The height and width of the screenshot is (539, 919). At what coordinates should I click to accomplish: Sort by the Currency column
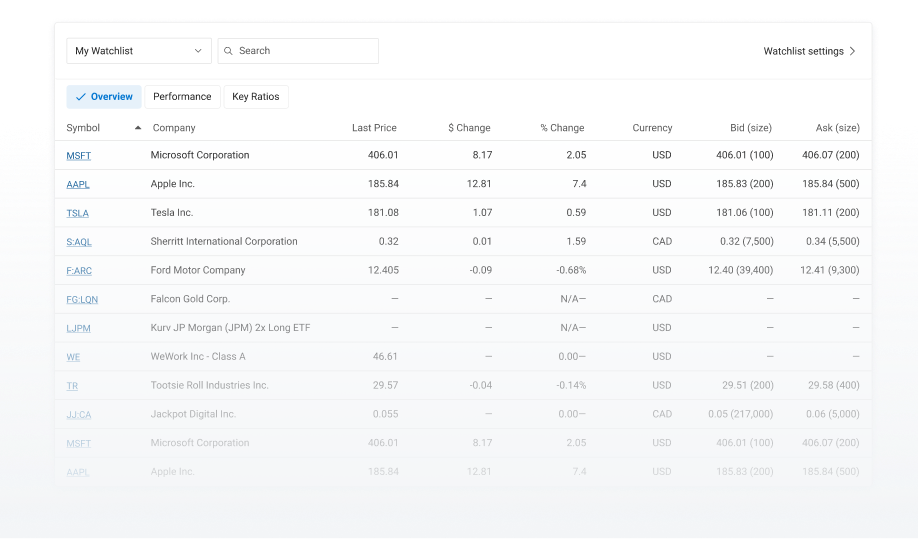tap(652, 128)
